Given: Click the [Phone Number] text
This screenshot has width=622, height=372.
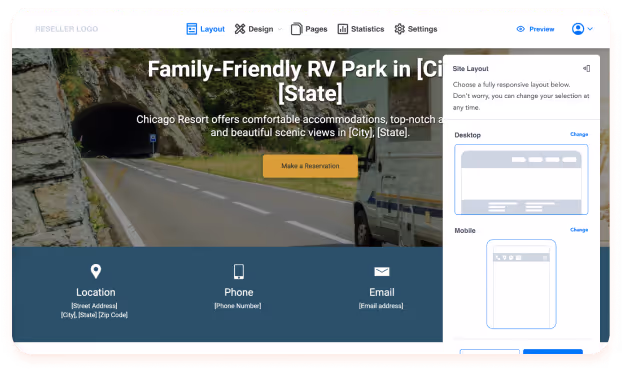Looking at the screenshot, I should (238, 306).
